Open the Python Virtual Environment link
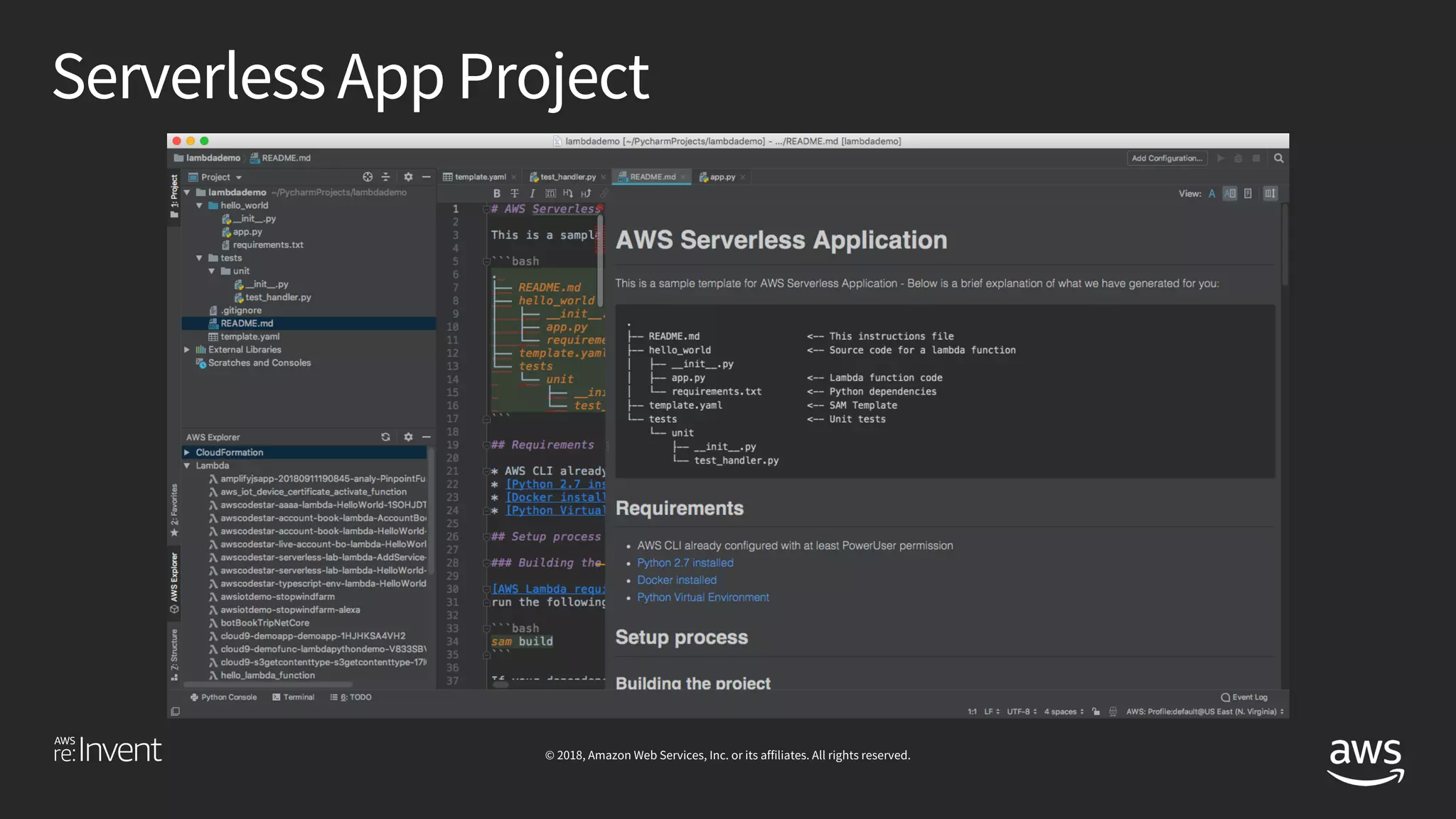 click(702, 597)
